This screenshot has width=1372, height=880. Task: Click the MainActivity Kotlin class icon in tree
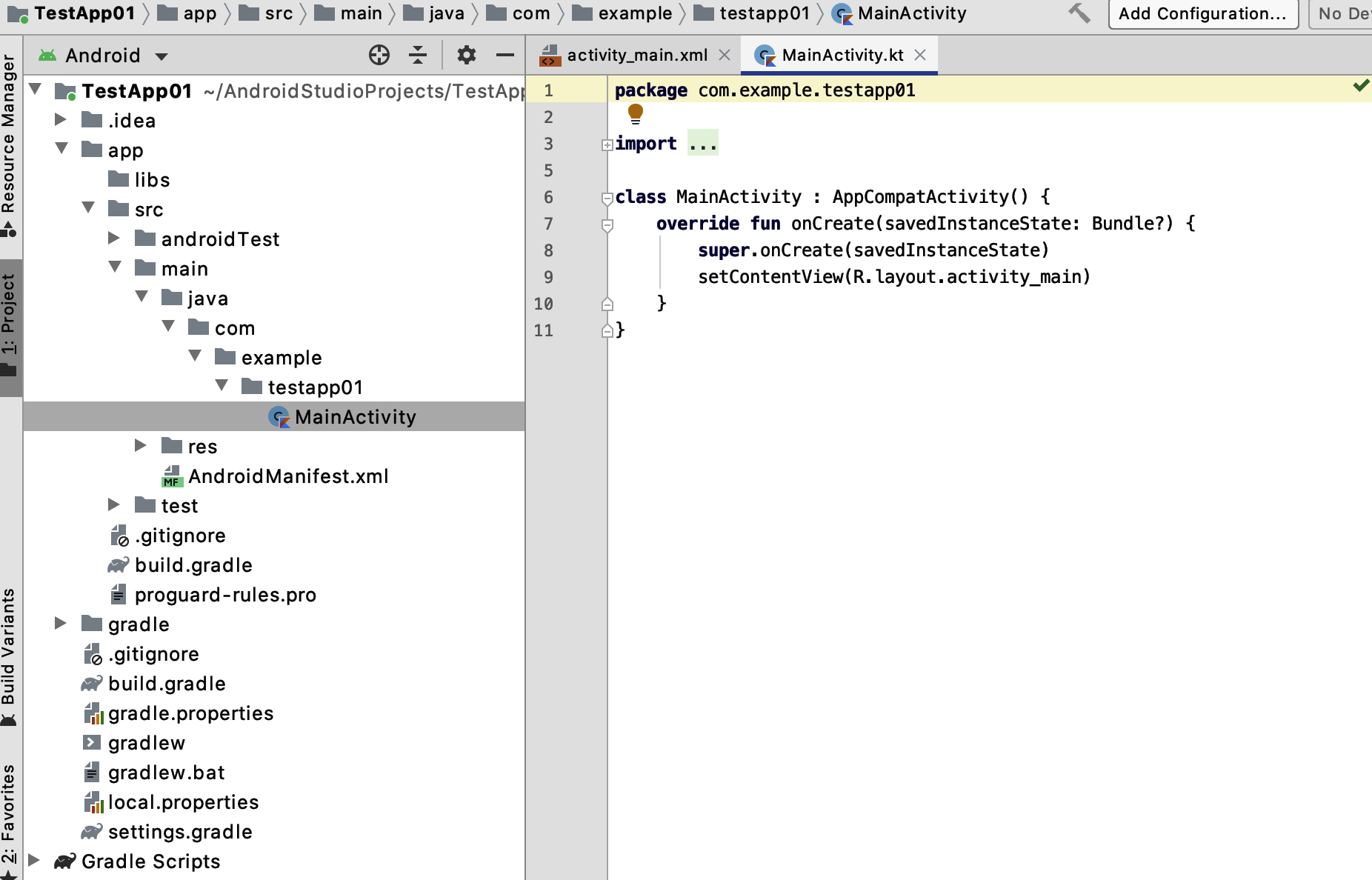(279, 417)
